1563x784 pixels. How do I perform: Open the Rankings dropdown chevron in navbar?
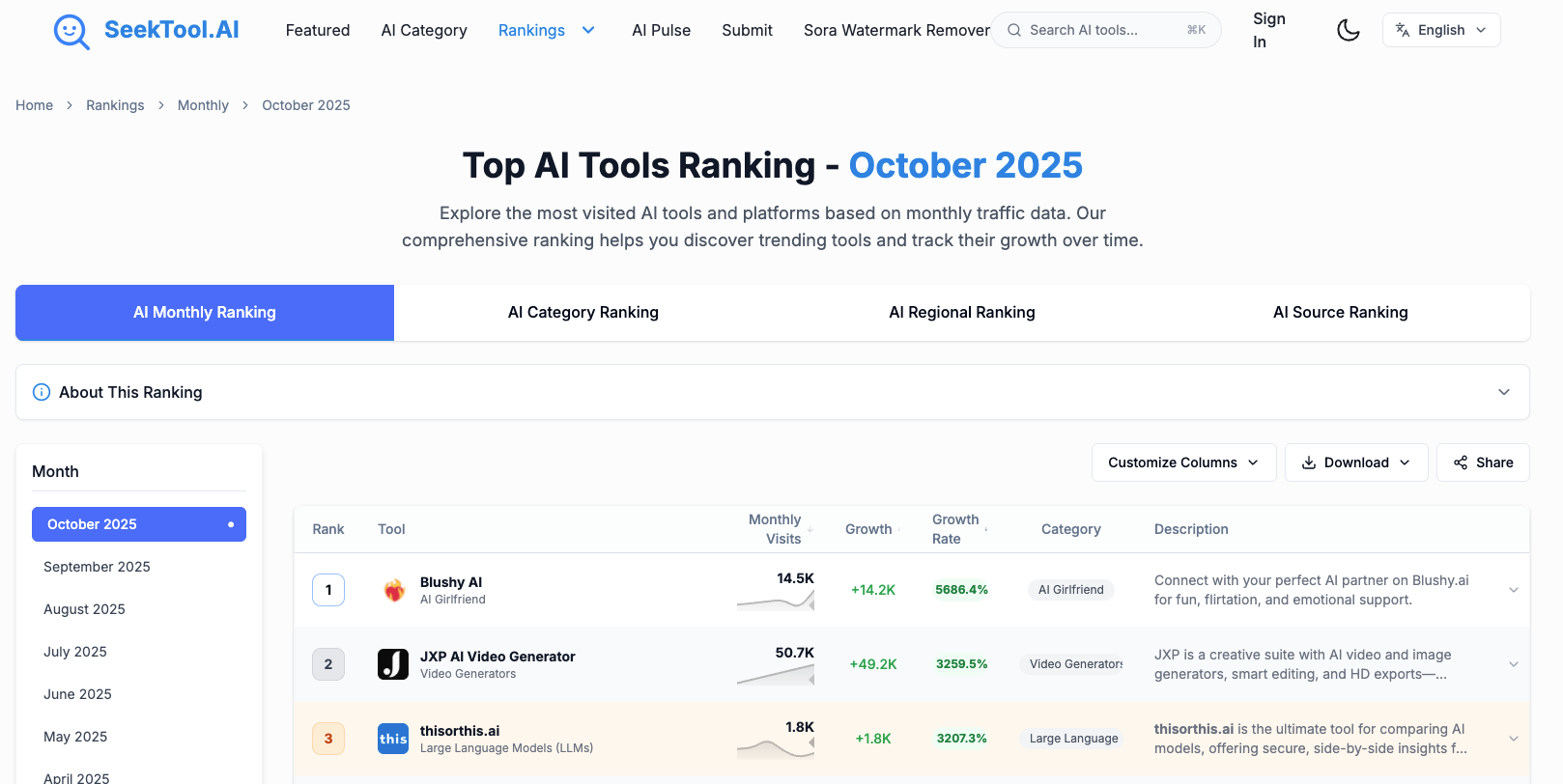click(x=588, y=30)
